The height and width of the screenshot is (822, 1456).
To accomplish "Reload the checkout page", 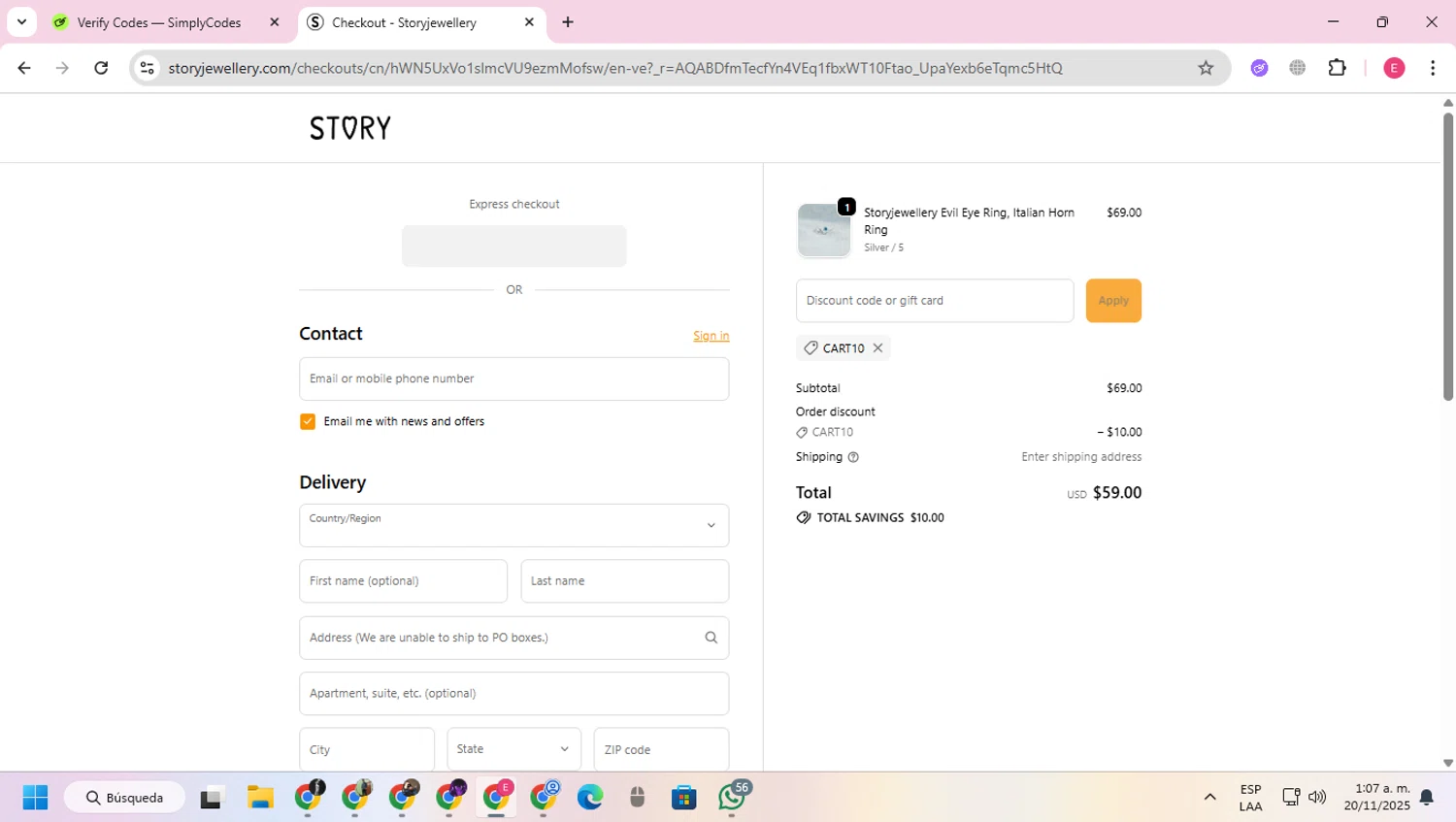I will (x=101, y=68).
